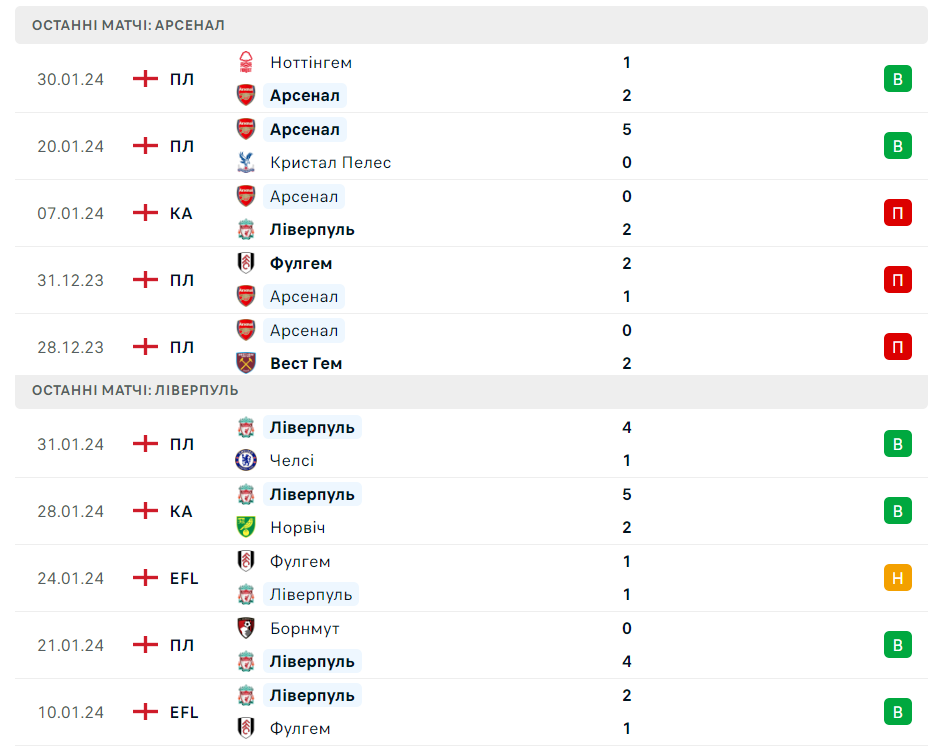Open the Челсі team link
Screen dimensions: 938x748
(x=292, y=460)
